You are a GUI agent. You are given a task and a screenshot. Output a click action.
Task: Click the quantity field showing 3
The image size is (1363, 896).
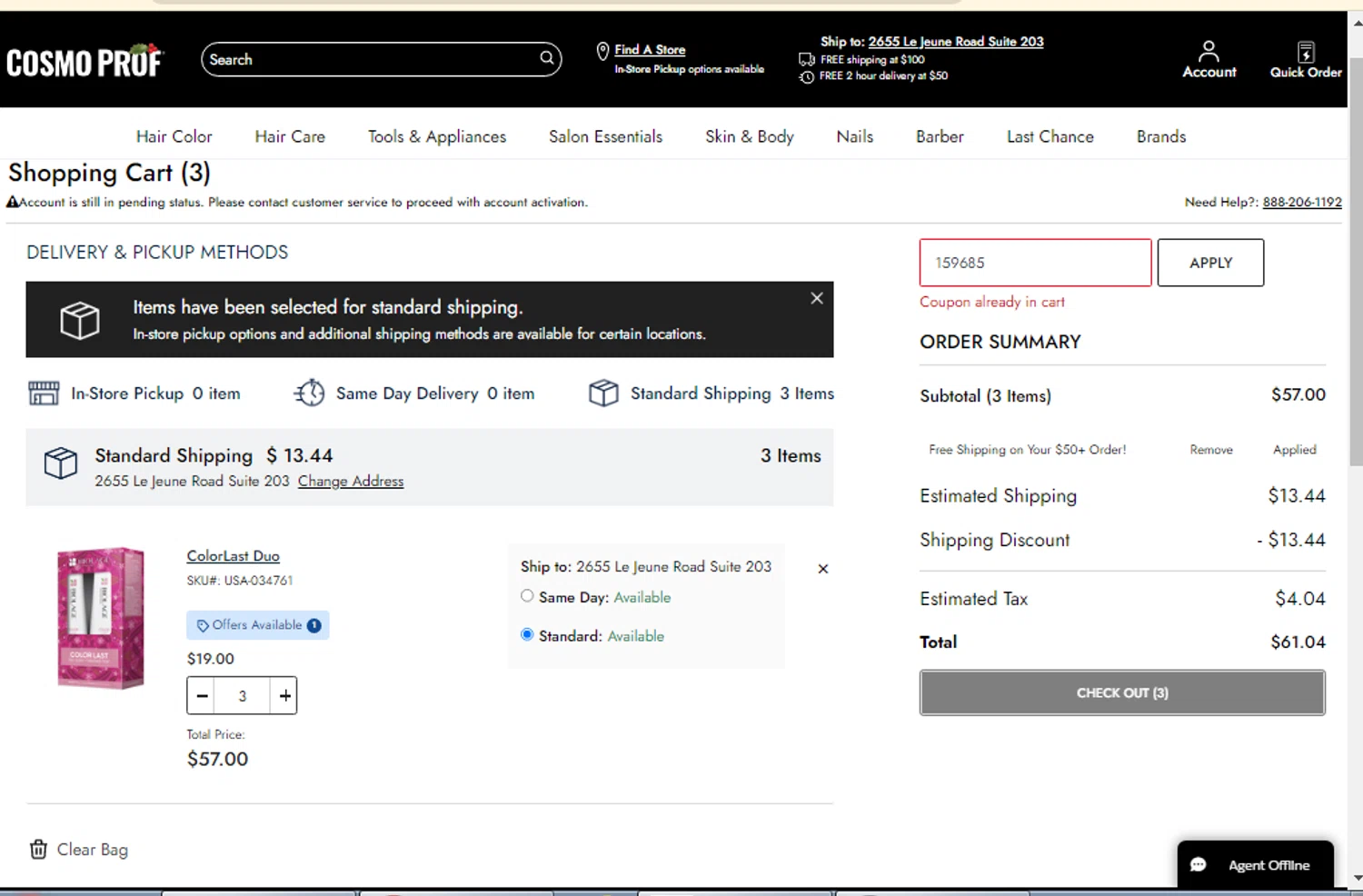point(243,696)
